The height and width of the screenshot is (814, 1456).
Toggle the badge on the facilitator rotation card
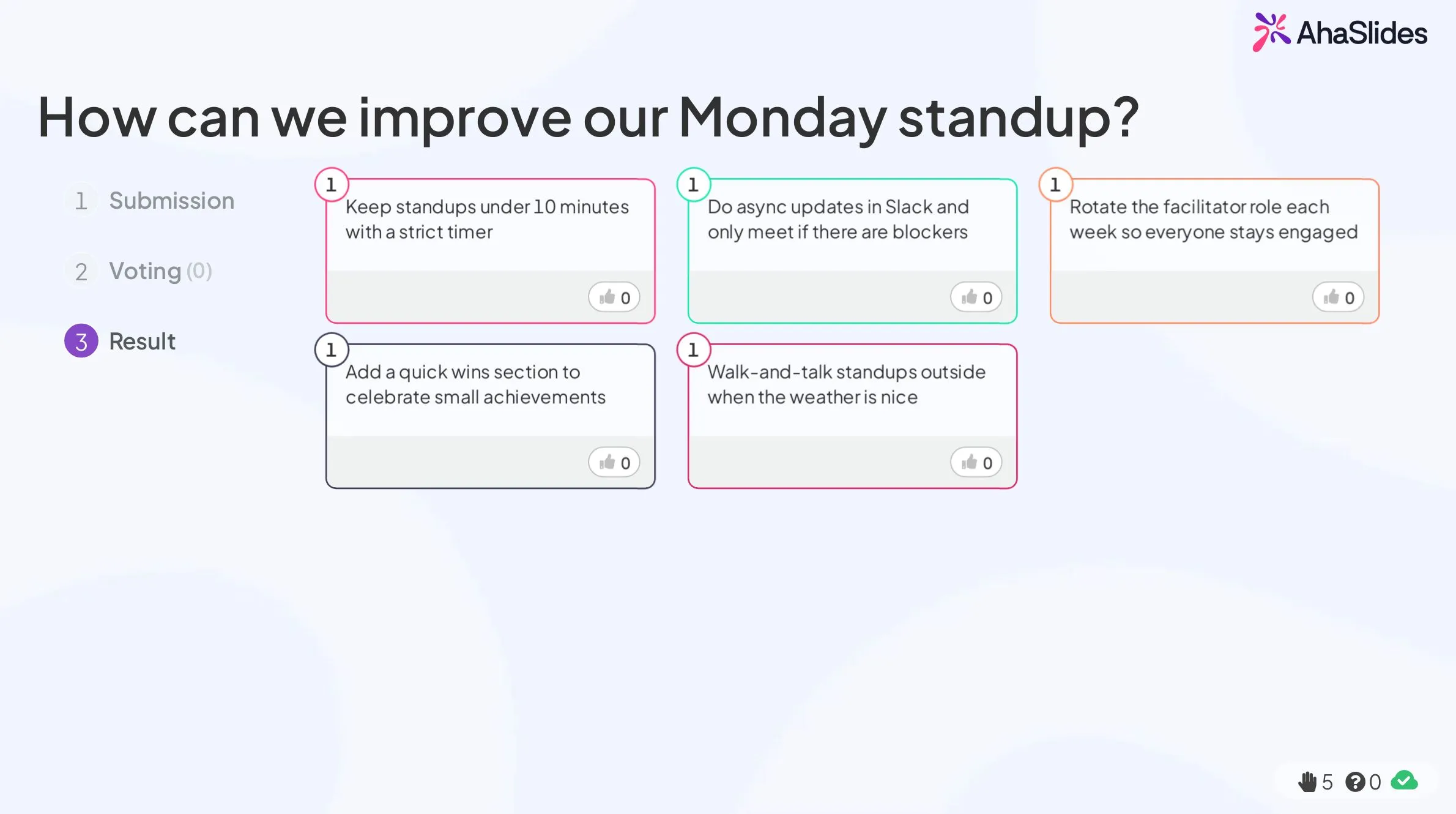[1055, 184]
